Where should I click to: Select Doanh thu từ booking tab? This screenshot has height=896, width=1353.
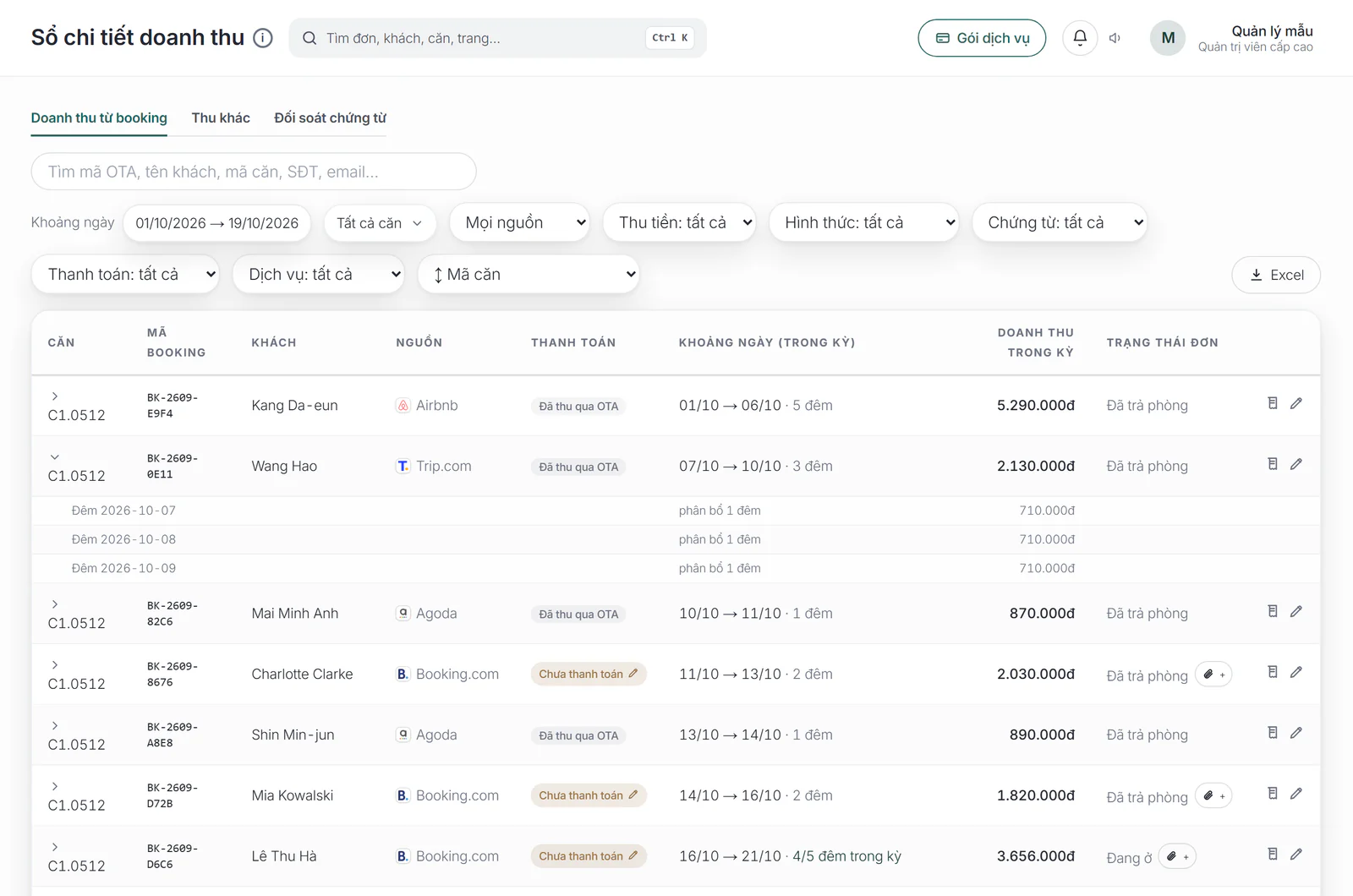pyautogui.click(x=99, y=118)
